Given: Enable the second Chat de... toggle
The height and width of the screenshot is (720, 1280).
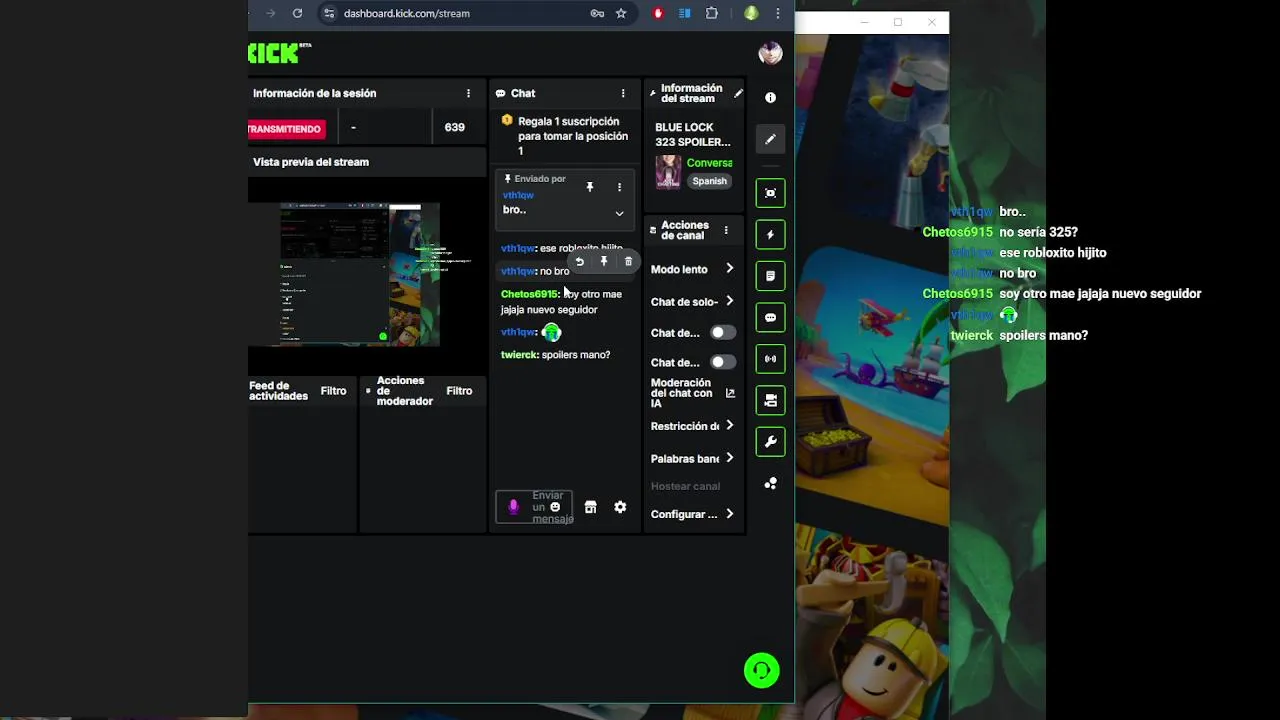Looking at the screenshot, I should (722, 362).
